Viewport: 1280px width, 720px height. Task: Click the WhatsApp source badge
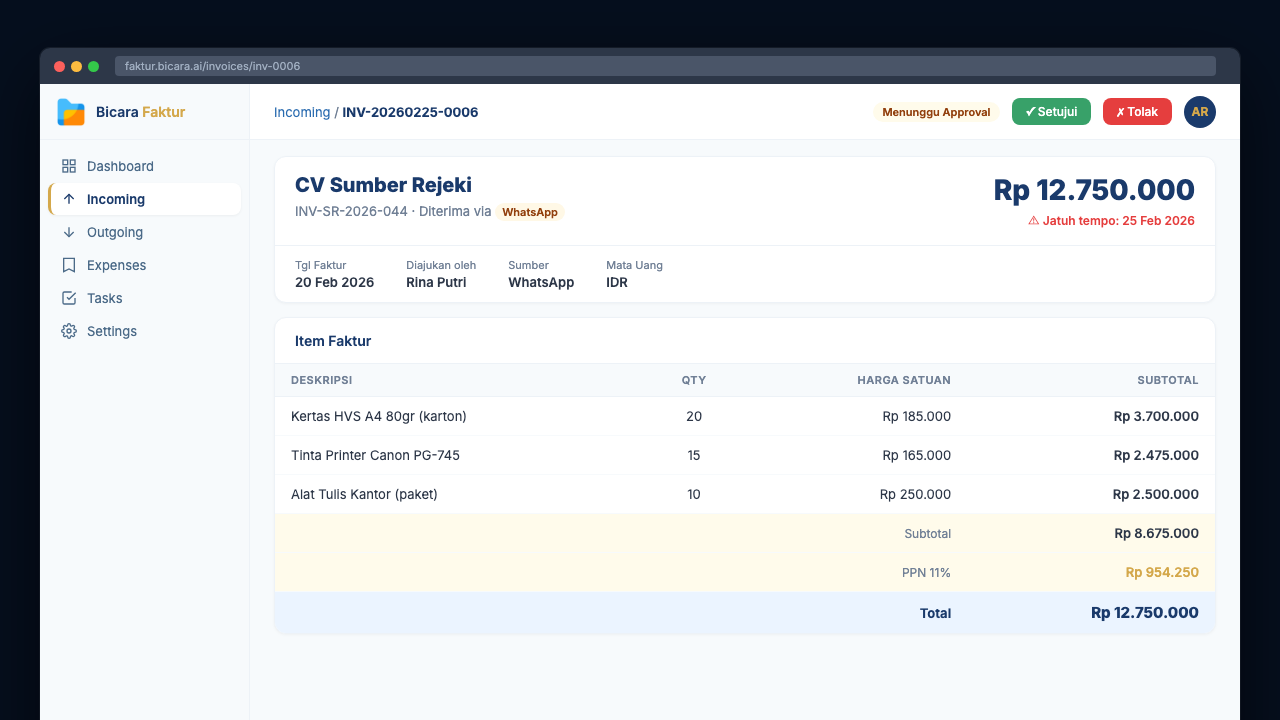(x=530, y=212)
